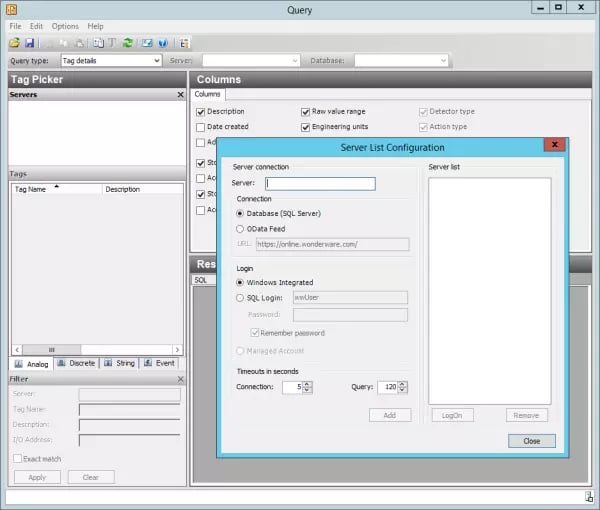Screen dimensions: 600x510
Task: Close the Filter pane with its X
Action: pyautogui.click(x=180, y=380)
